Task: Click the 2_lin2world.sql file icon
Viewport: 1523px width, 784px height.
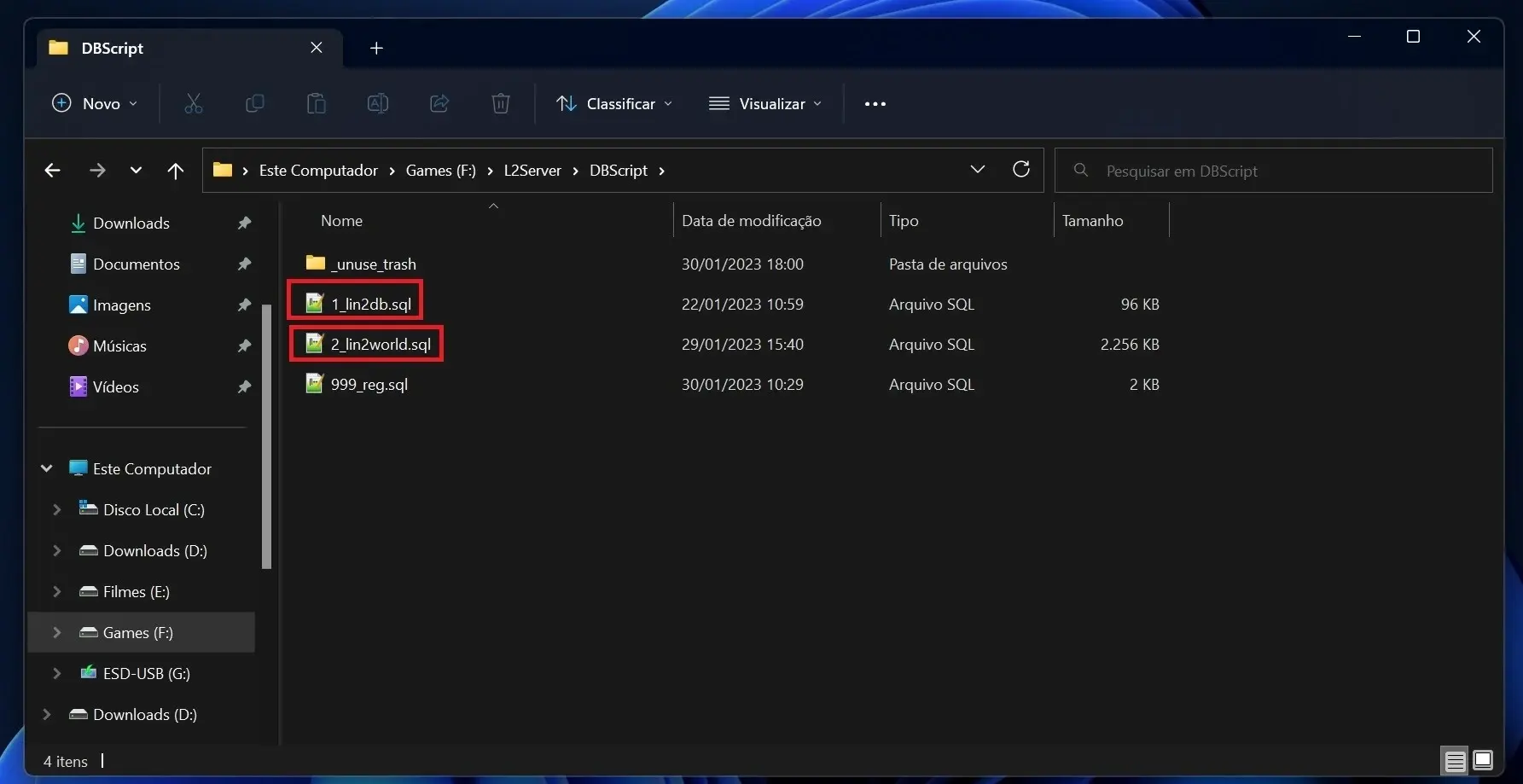Action: tap(315, 343)
